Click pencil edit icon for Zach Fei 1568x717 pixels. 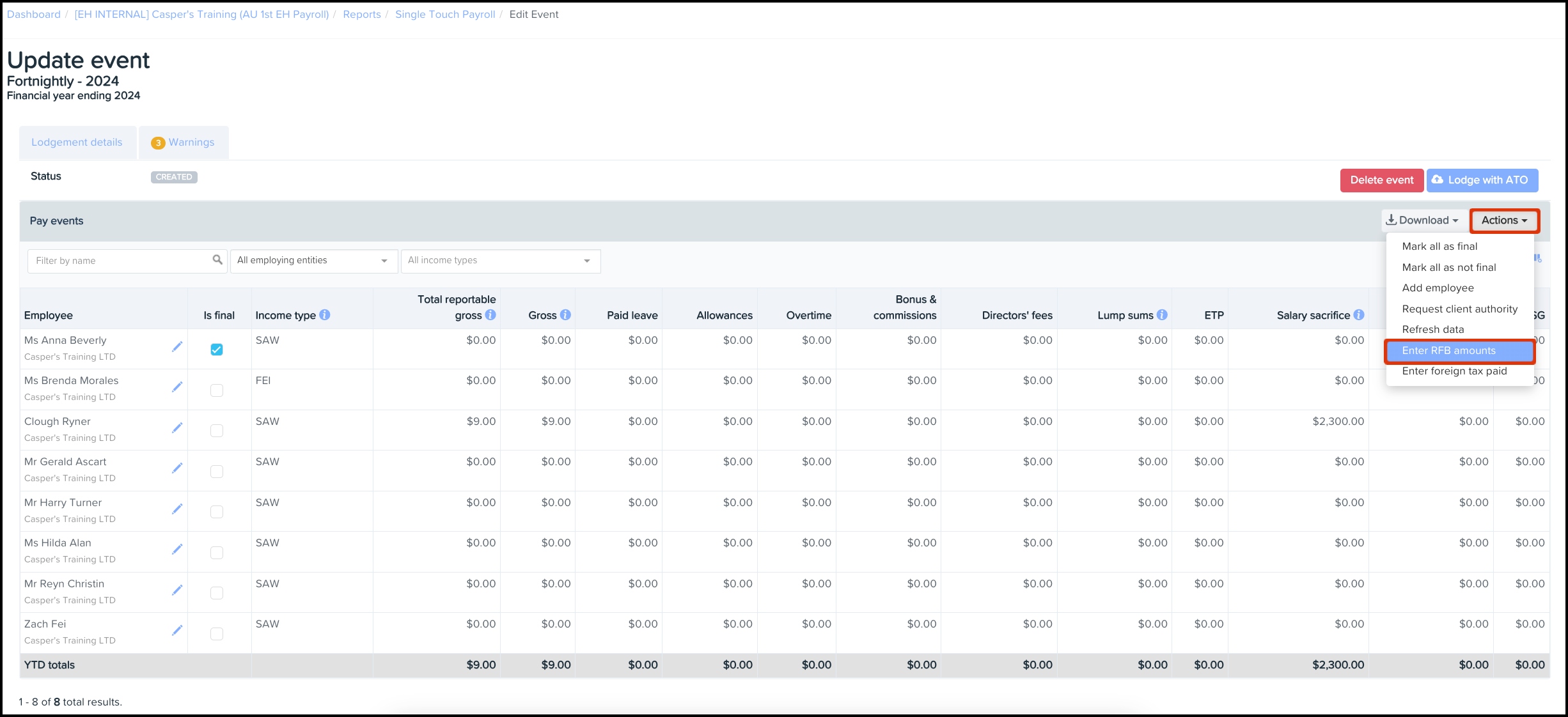177,631
